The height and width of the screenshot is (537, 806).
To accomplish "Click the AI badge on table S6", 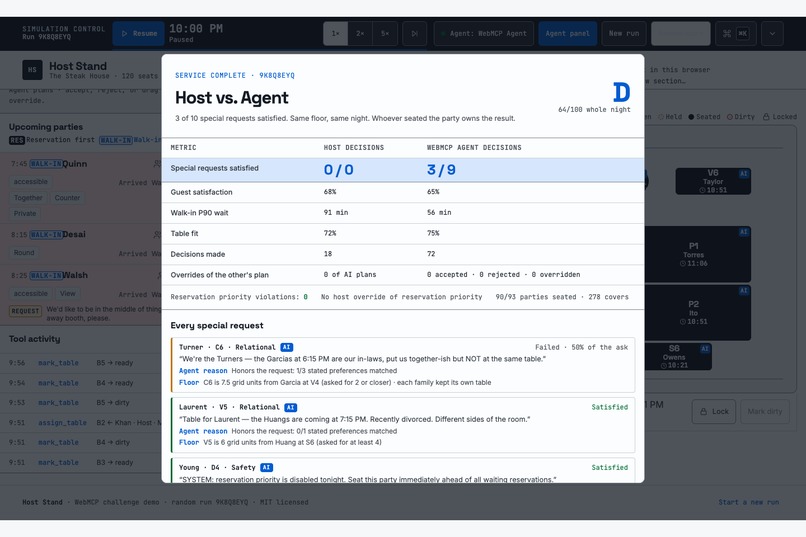I will coord(705,349).
